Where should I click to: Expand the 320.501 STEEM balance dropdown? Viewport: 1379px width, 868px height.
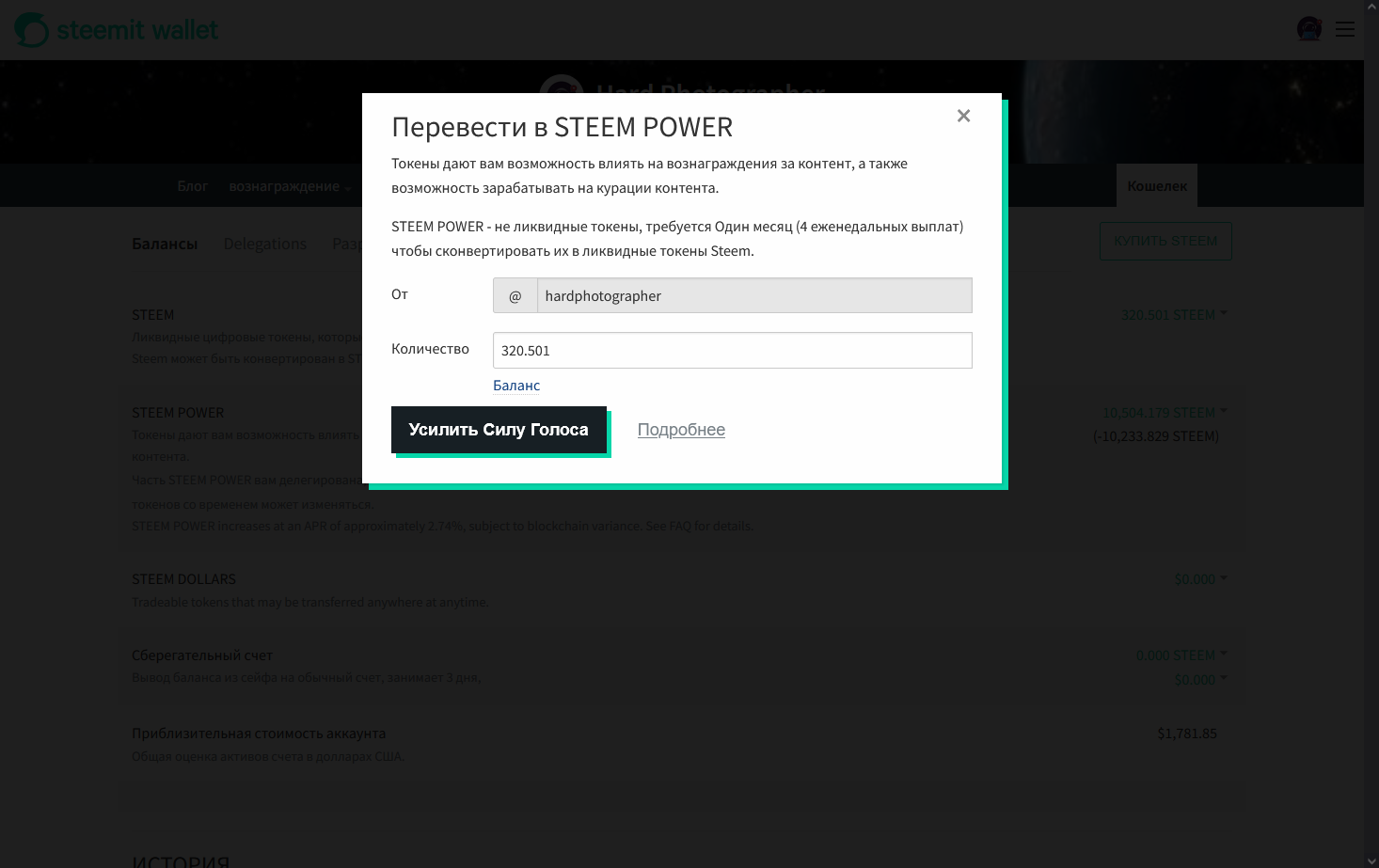[1174, 315]
